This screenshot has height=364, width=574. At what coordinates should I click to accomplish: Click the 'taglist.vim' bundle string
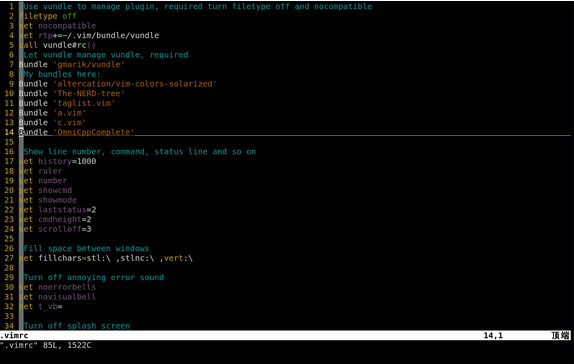(84, 103)
